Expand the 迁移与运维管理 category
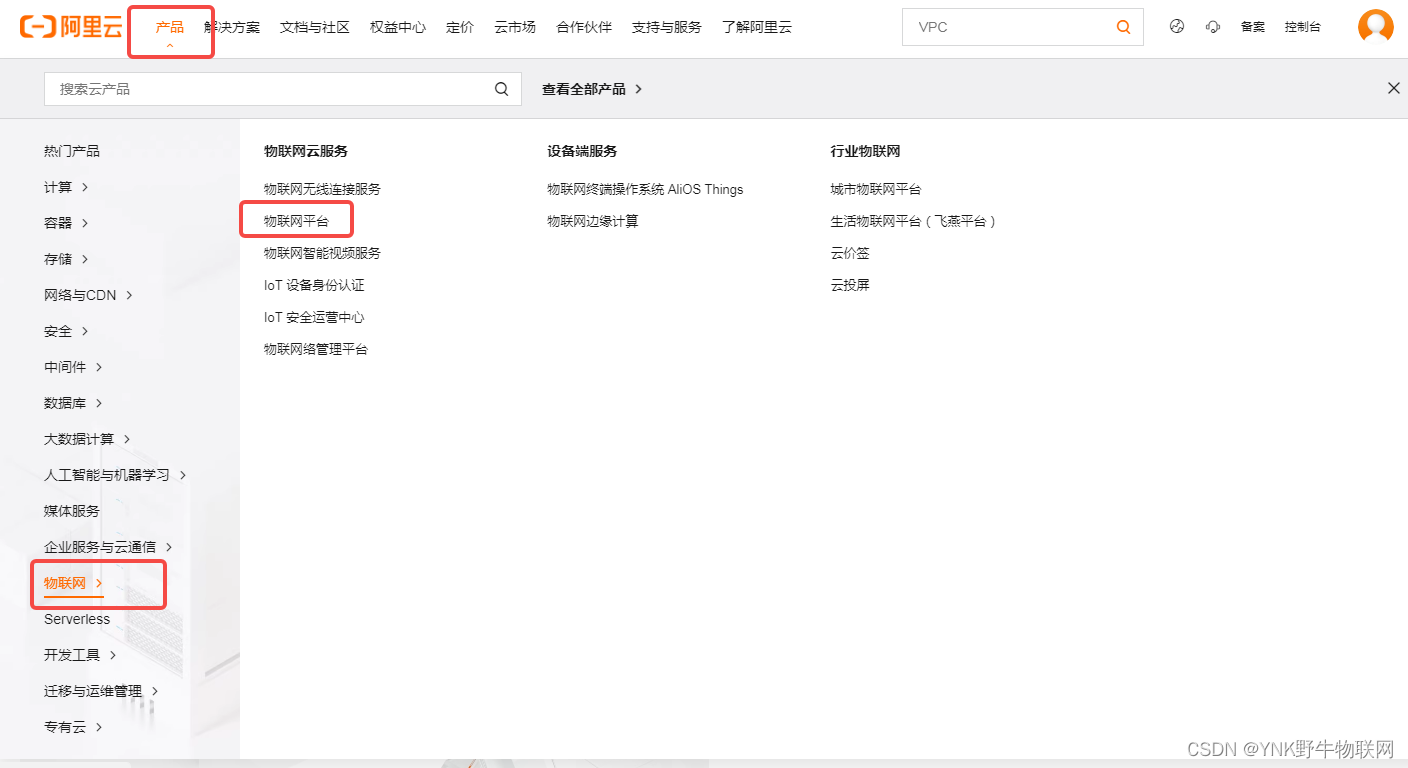Screen dimensions: 1408x768 pyautogui.click(x=101, y=691)
